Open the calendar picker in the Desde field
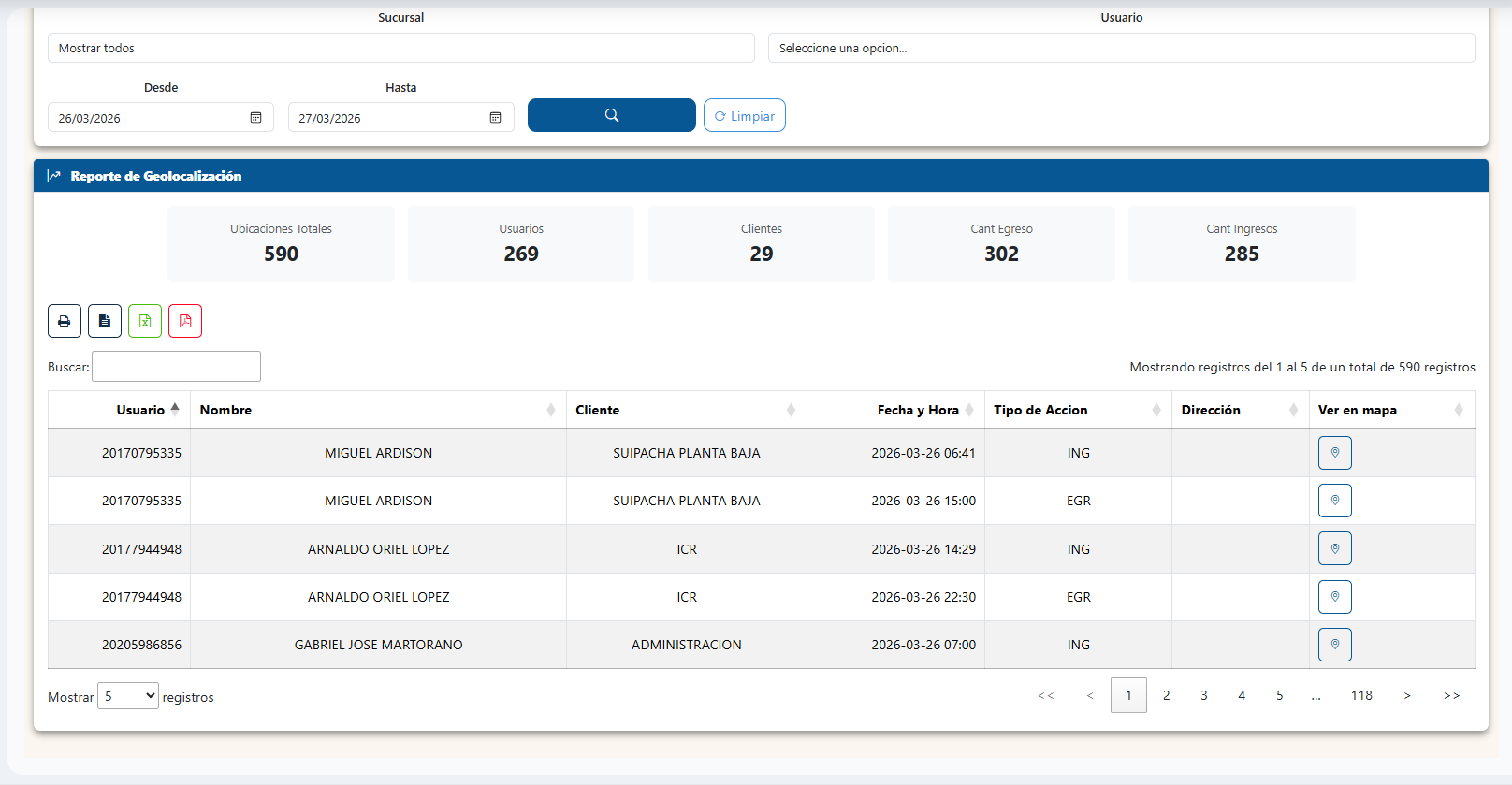The image size is (1512, 785). point(255,118)
